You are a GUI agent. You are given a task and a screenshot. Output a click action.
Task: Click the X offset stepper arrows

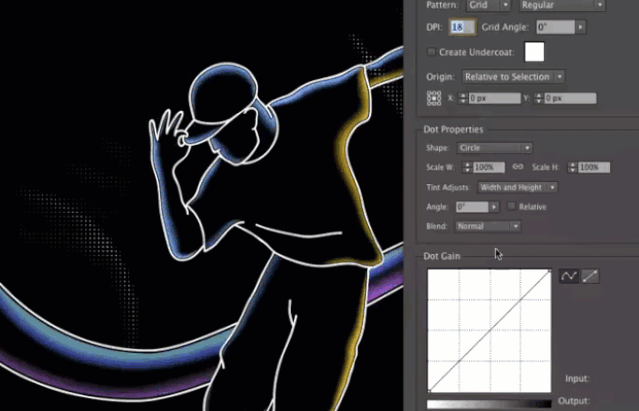pyautogui.click(x=463, y=98)
